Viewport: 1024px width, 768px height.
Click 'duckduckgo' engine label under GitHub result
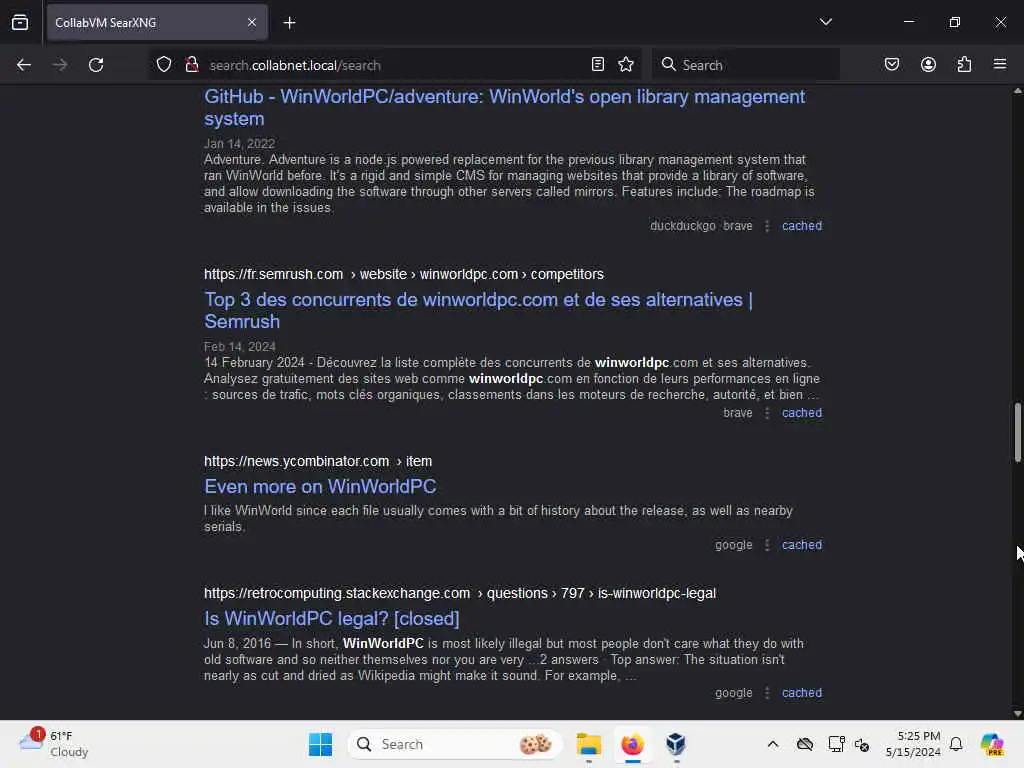point(682,226)
